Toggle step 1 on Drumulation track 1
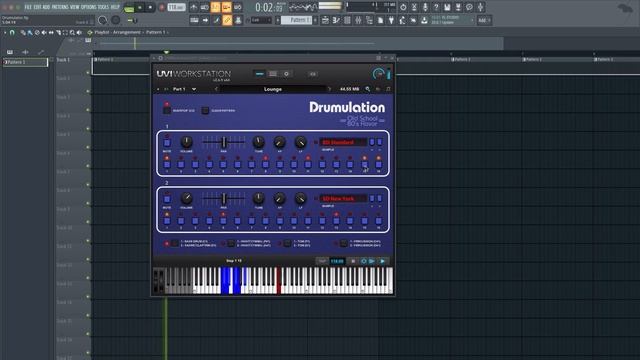Viewport: 640px width, 360px height. [167, 164]
